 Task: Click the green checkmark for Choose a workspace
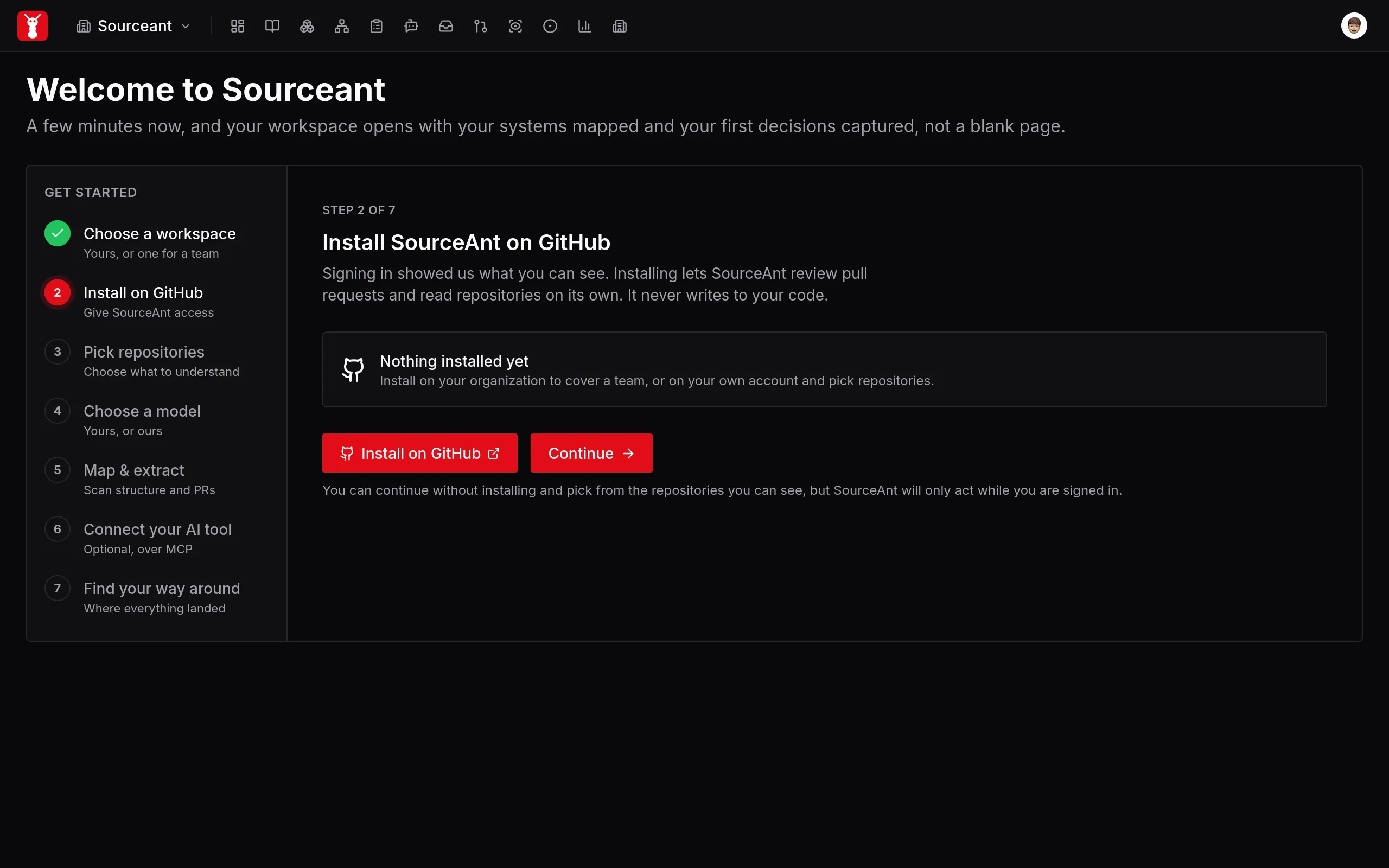pyautogui.click(x=58, y=233)
